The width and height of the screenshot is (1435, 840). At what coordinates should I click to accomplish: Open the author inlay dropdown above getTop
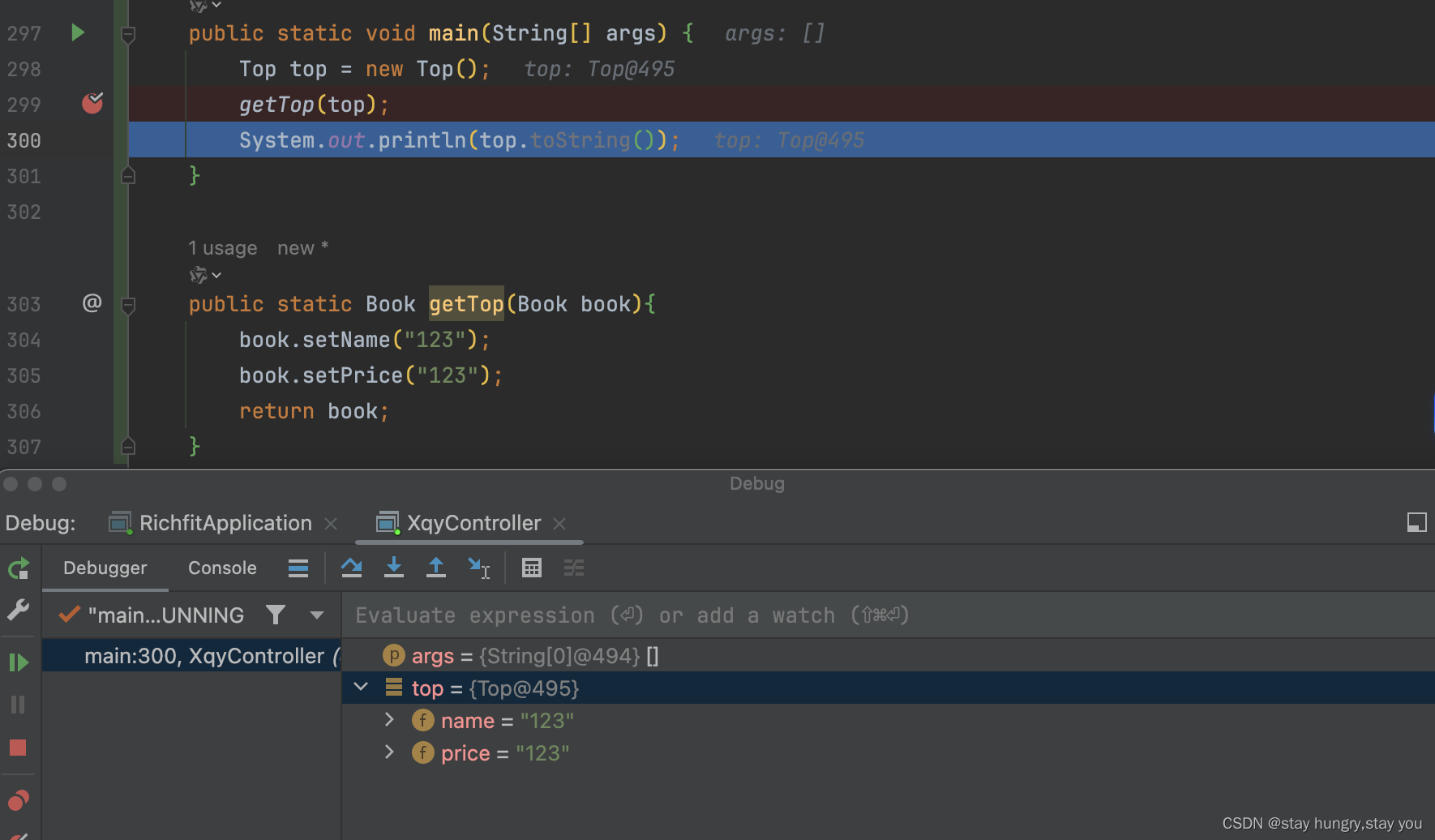(x=205, y=276)
